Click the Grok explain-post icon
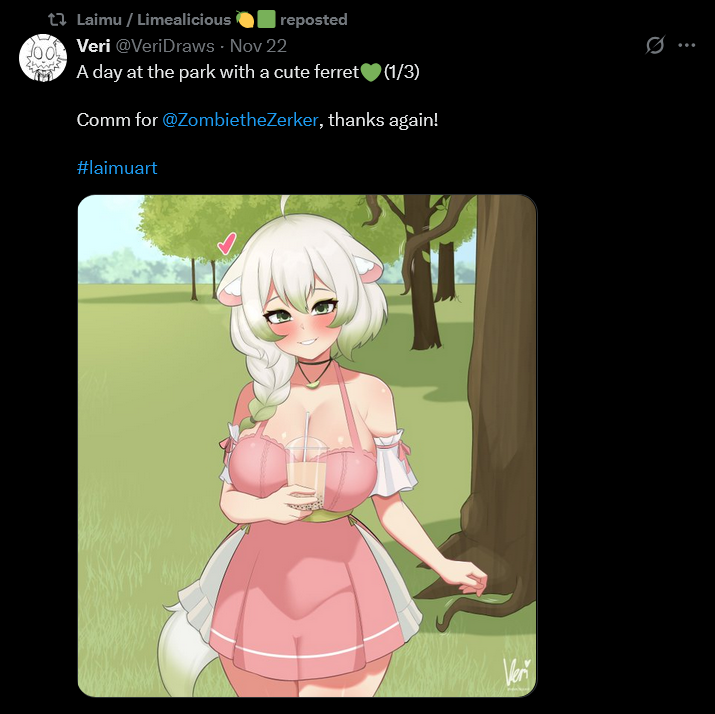The width and height of the screenshot is (715, 714). (655, 45)
